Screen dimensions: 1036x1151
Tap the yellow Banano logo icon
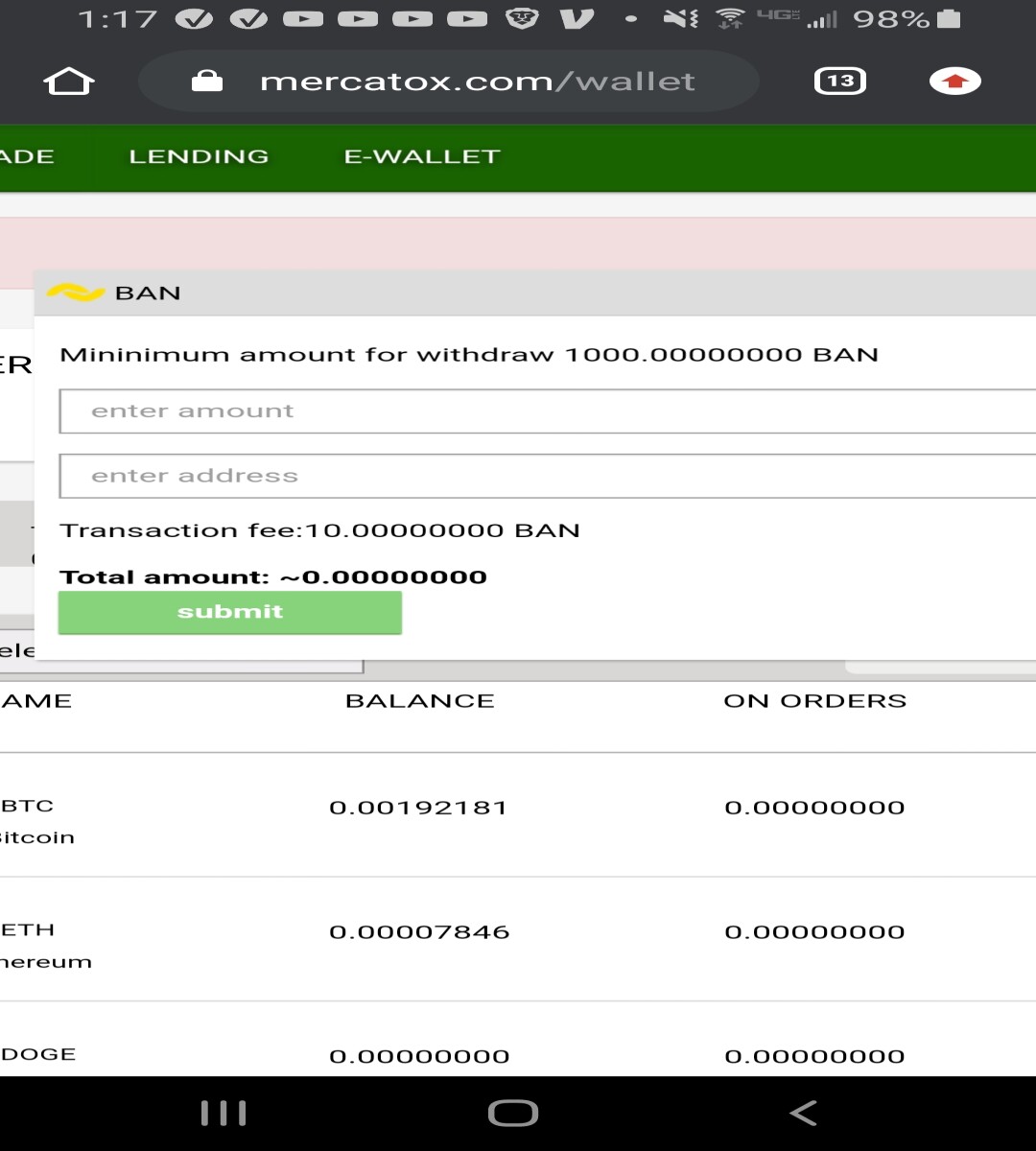[x=76, y=293]
